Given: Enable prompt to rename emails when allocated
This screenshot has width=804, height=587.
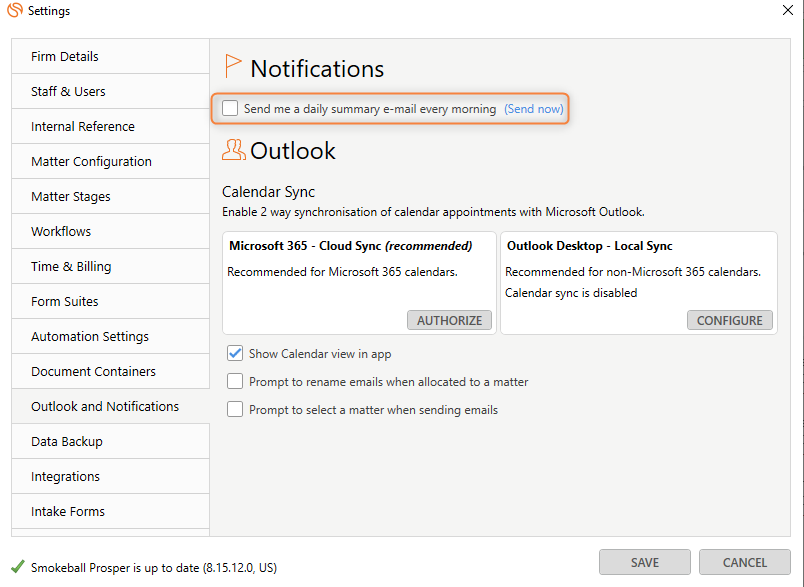Looking at the screenshot, I should (x=235, y=381).
